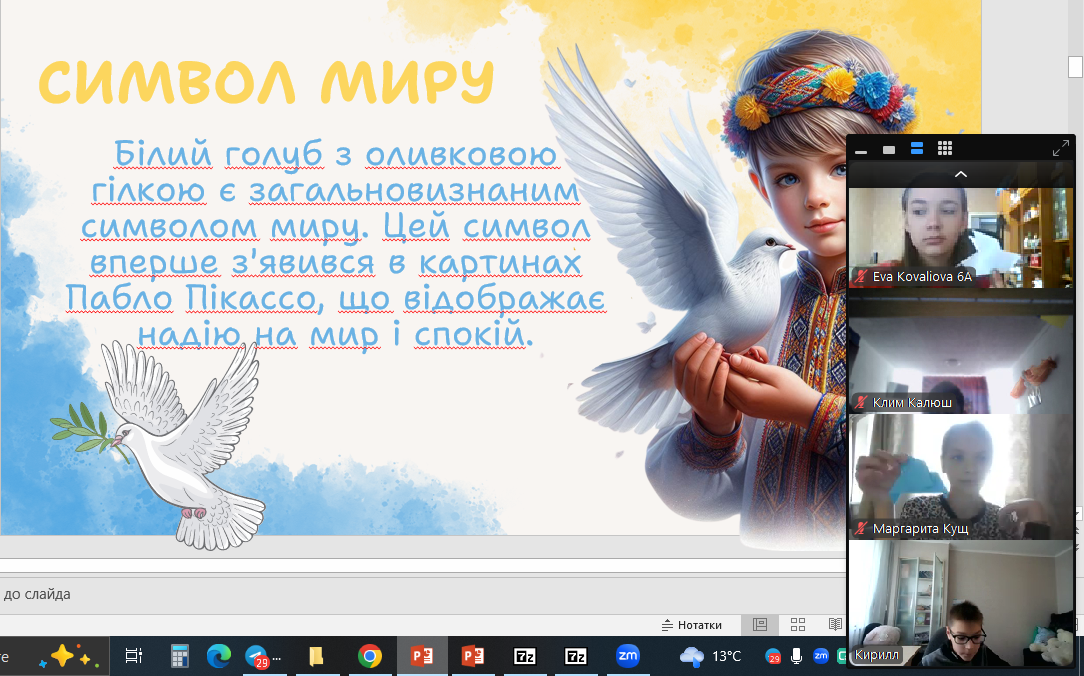The width and height of the screenshot is (1084, 676).
Task: Click the microphone icon in system tray
Action: 797,656
